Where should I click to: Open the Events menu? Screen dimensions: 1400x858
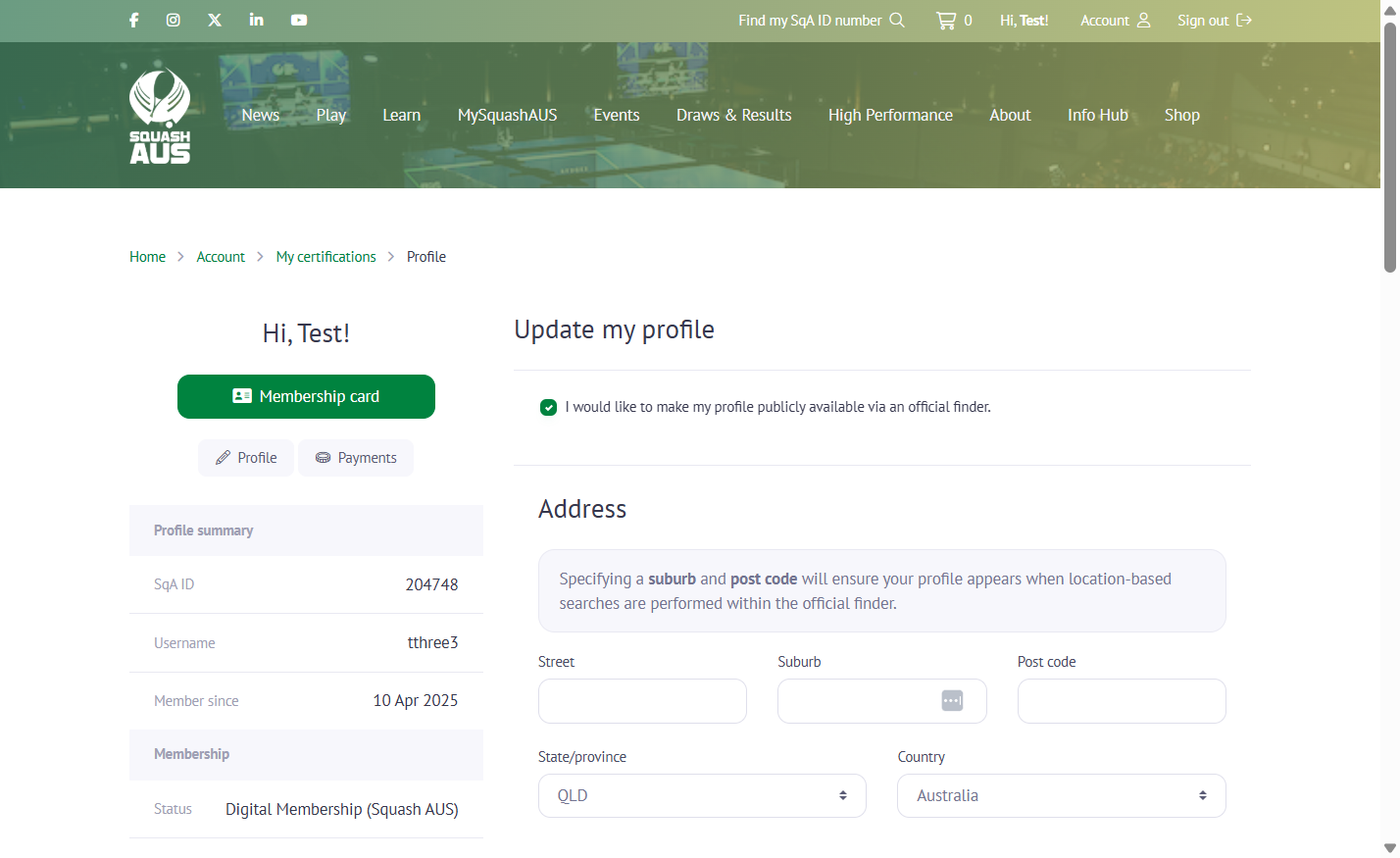[617, 115]
